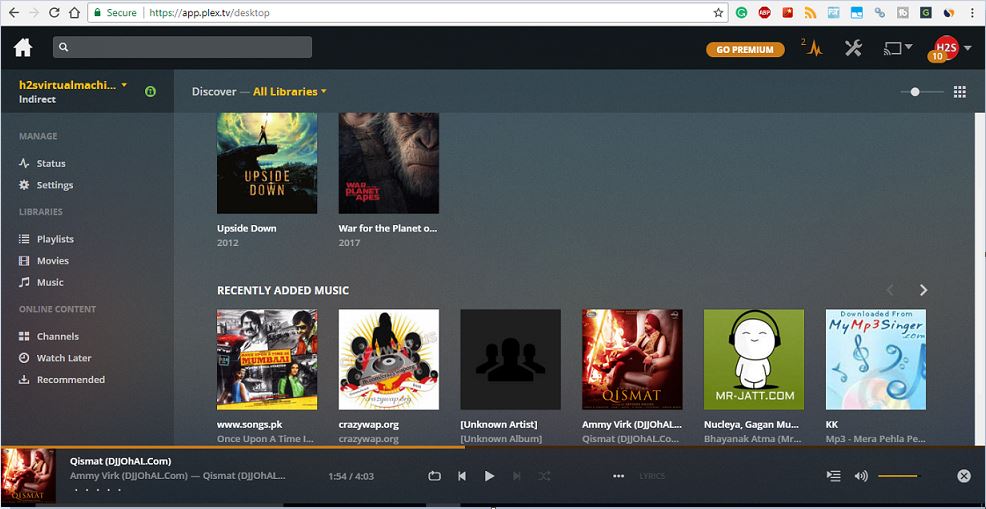Viewport: 986px width, 509px height.
Task: Skip to previous track
Action: [462, 476]
